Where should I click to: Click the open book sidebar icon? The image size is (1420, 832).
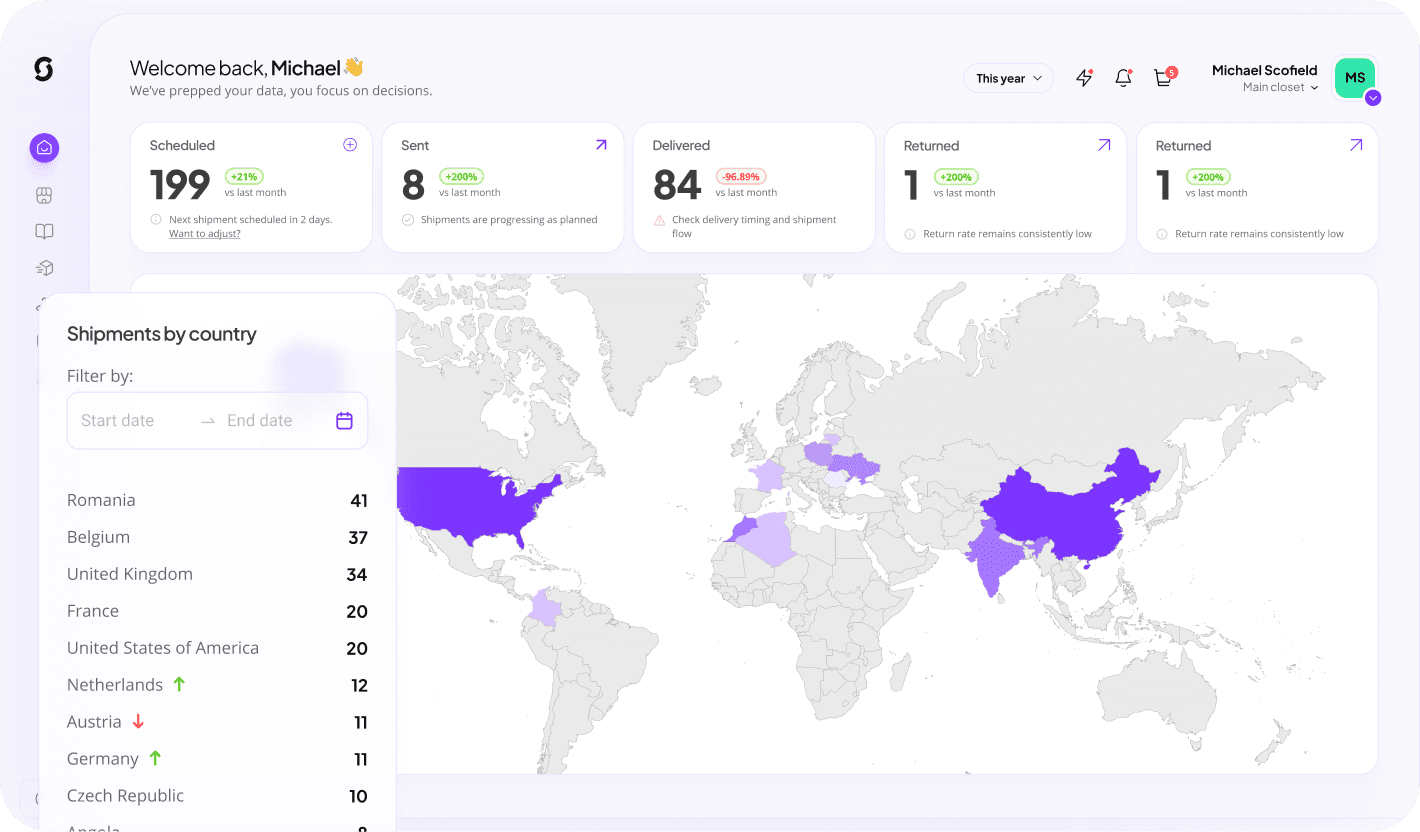point(44,232)
